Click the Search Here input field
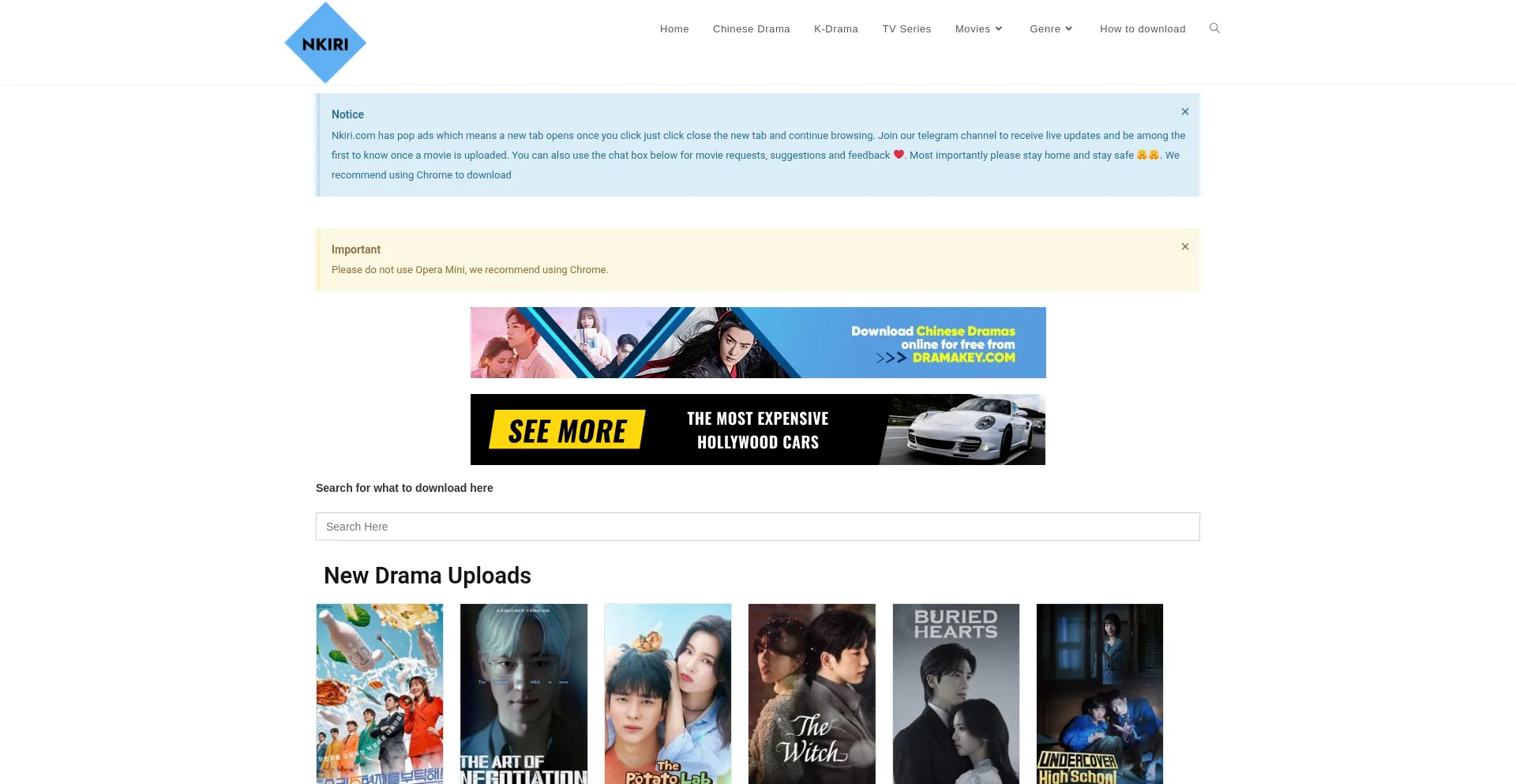Image resolution: width=1516 pixels, height=784 pixels. [x=758, y=527]
